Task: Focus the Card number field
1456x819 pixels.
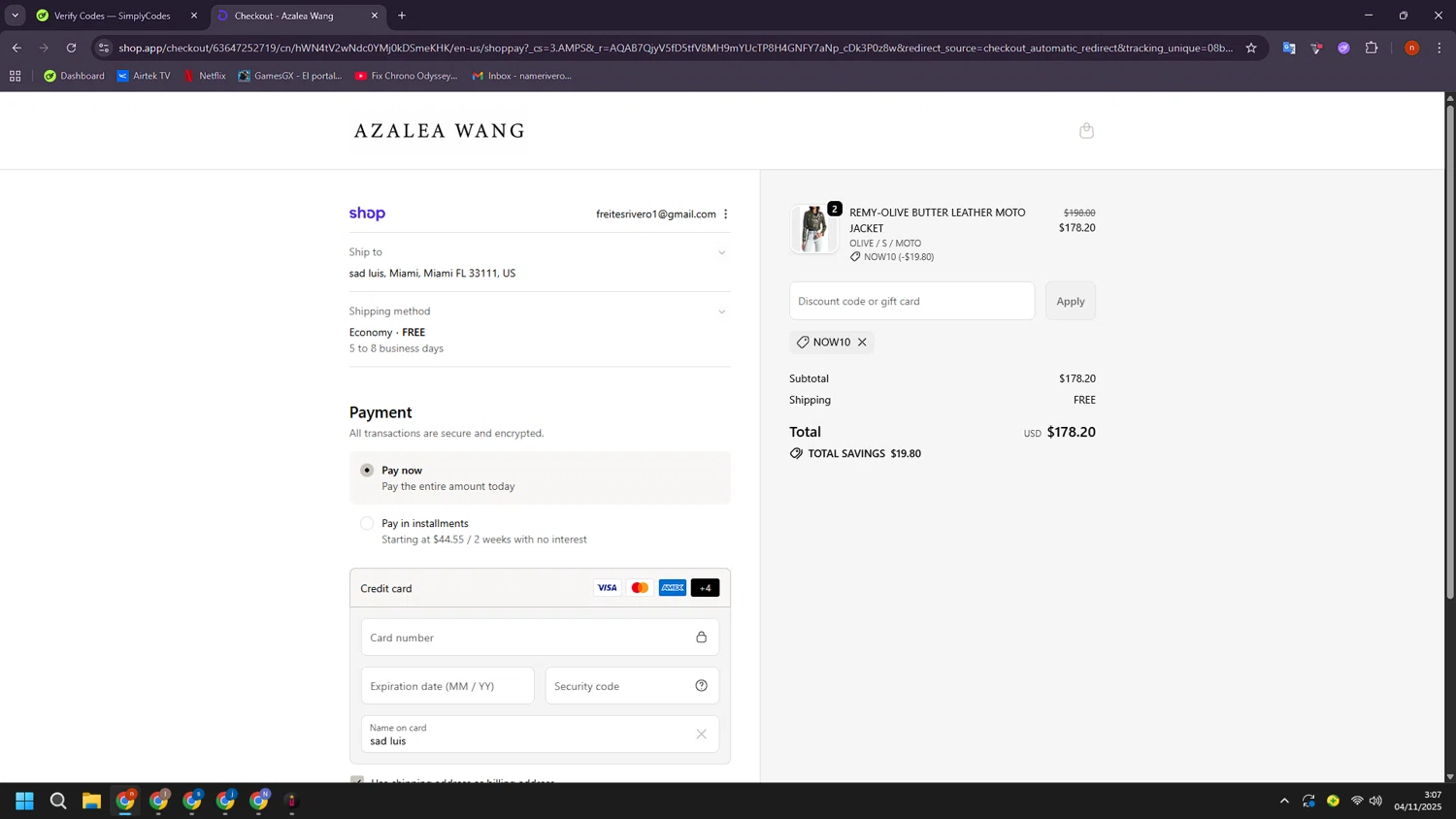Action: [x=540, y=638]
